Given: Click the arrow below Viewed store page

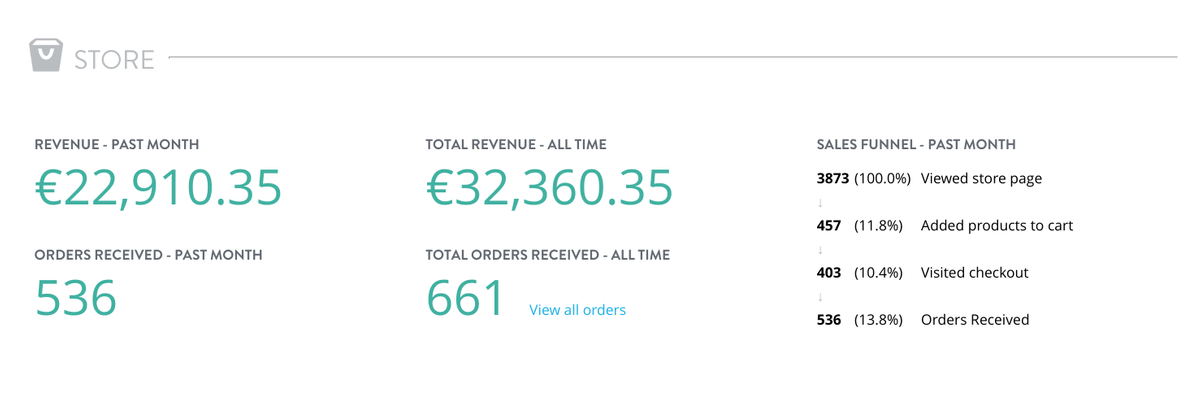Looking at the screenshot, I should pos(821,203).
